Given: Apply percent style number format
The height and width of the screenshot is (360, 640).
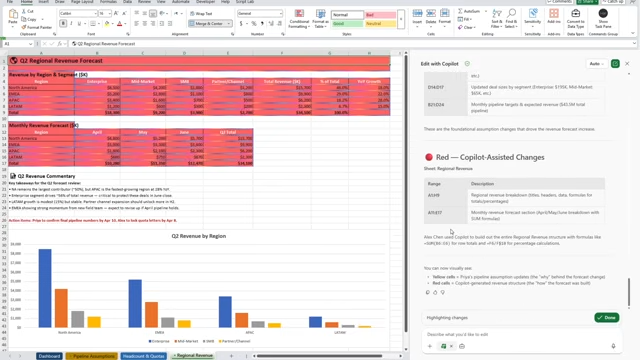Looking at the screenshot, I should tap(254, 24).
